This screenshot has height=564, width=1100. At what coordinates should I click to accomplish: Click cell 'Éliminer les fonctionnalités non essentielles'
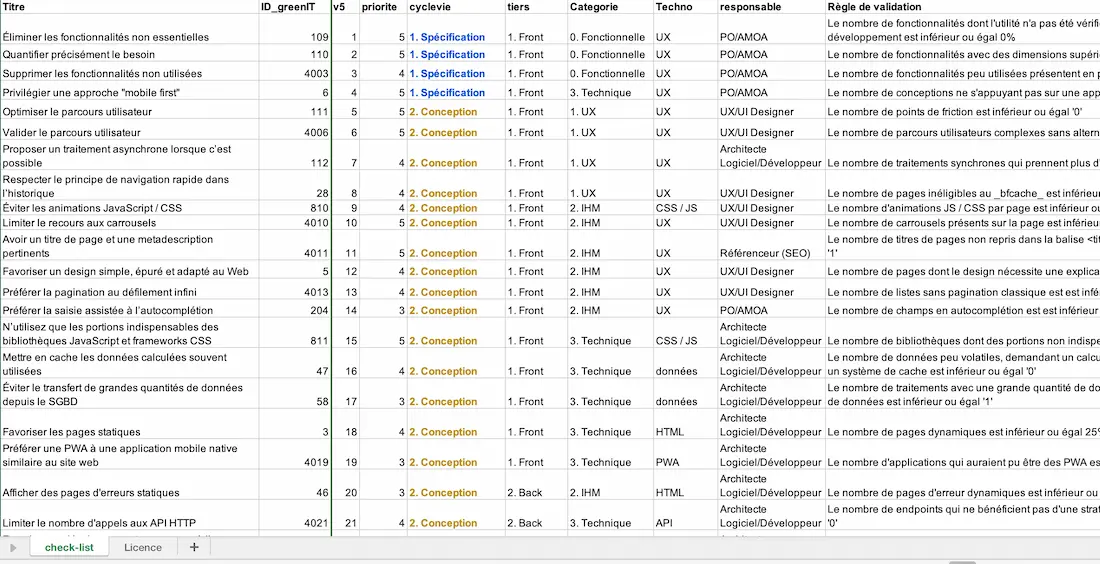pyautogui.click(x=130, y=29)
